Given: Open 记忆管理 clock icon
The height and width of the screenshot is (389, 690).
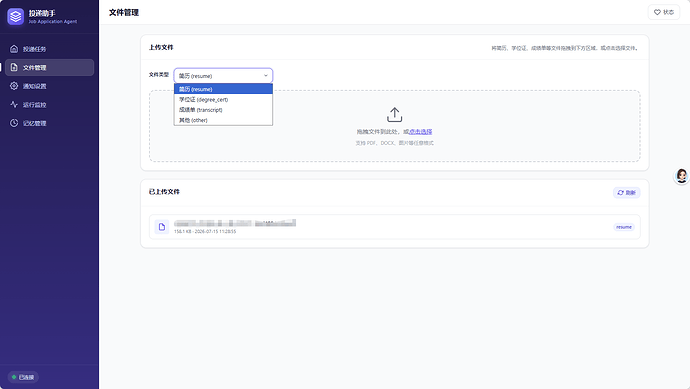Looking at the screenshot, I should (14, 123).
